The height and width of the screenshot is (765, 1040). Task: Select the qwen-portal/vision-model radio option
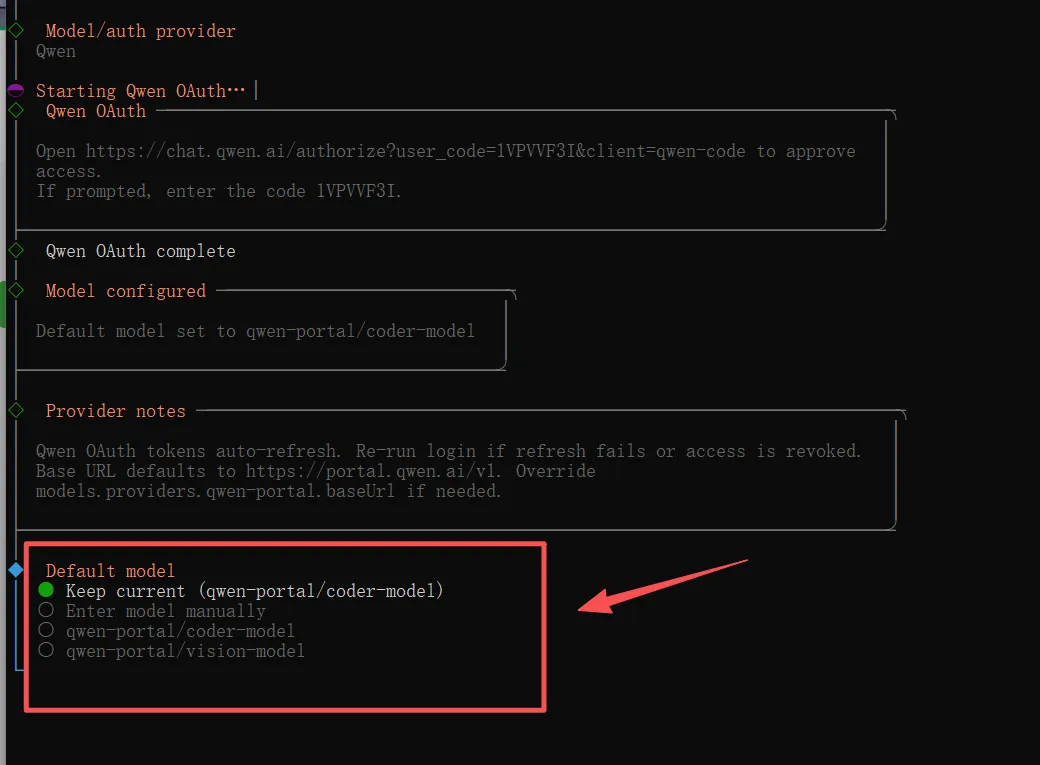171,650
